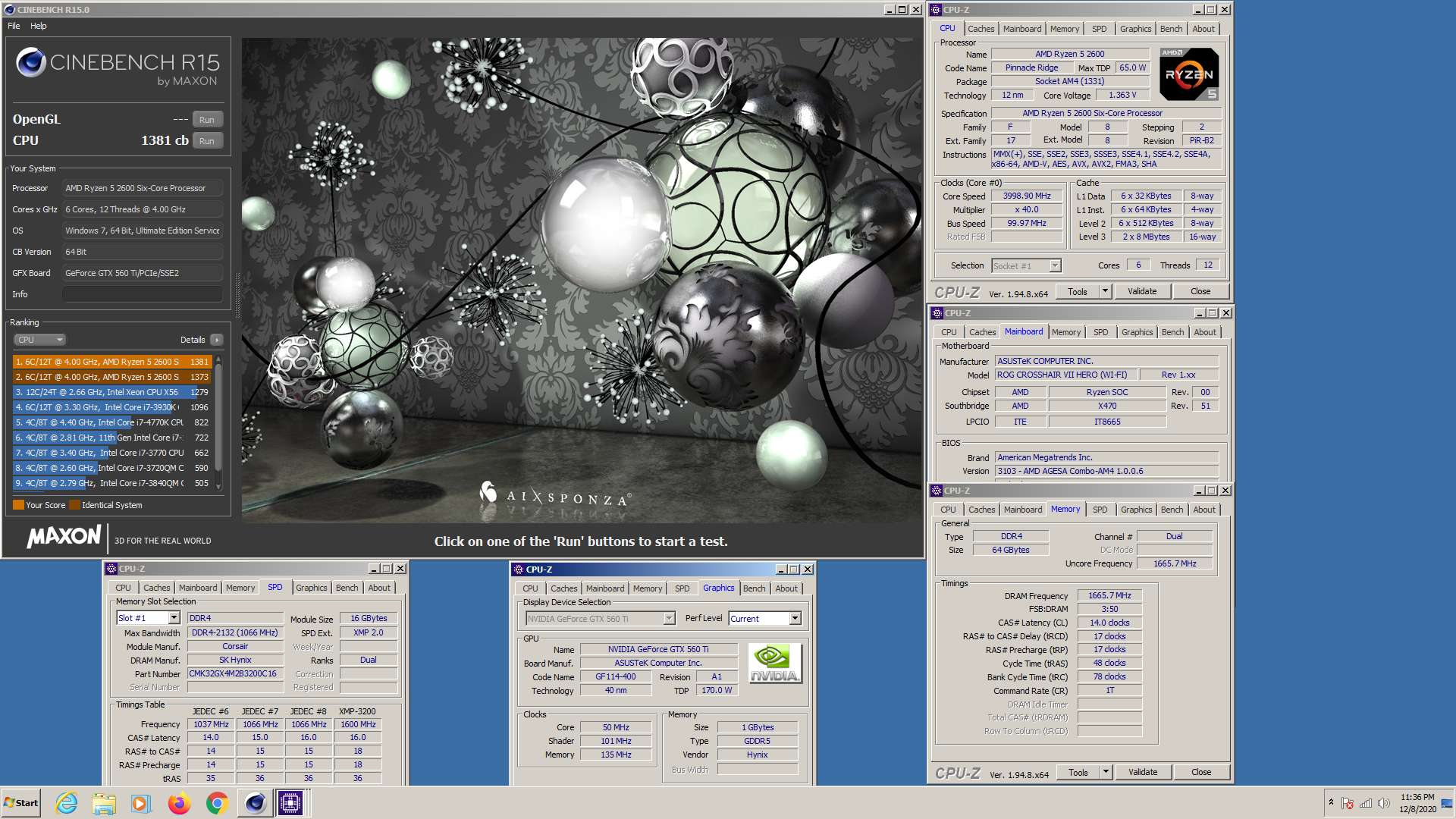1456x819 pixels.
Task: Click CPU-Z icon in SPD window title bar
Action: click(x=111, y=569)
